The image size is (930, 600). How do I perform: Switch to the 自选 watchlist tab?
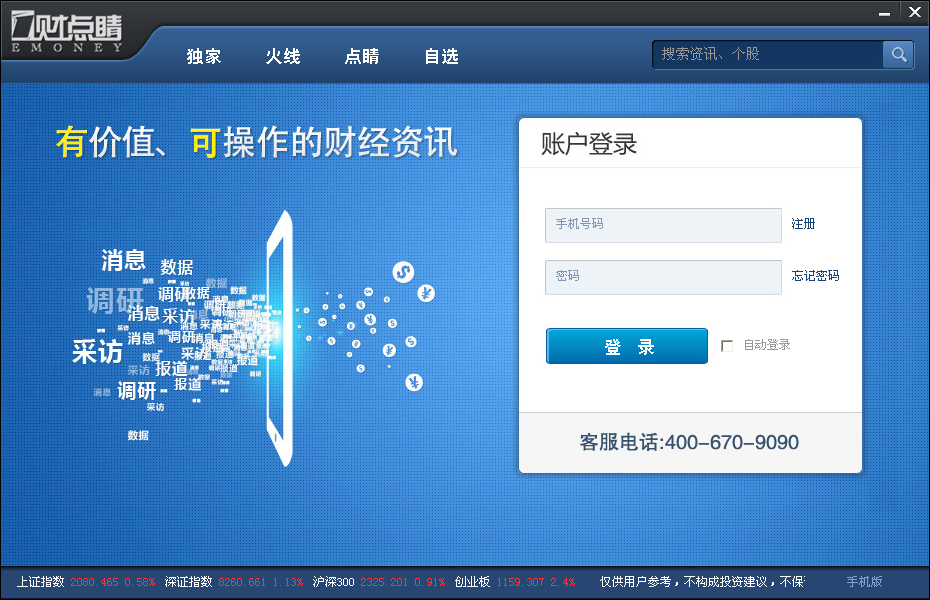click(441, 57)
